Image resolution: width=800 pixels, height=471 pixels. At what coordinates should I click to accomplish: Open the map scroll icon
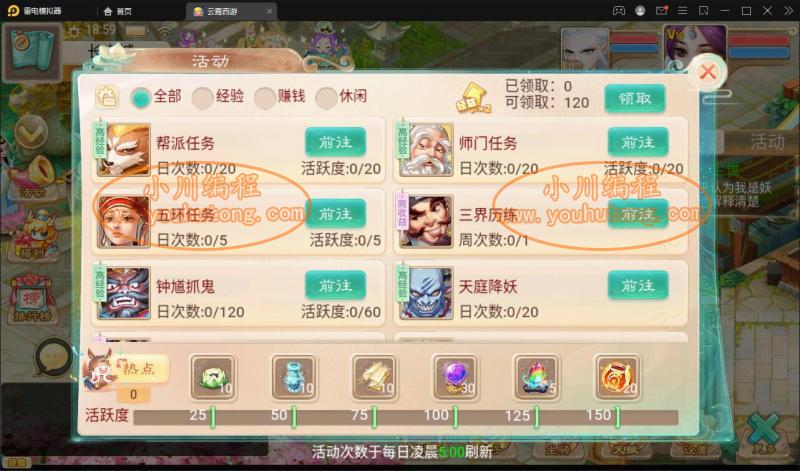(32, 52)
